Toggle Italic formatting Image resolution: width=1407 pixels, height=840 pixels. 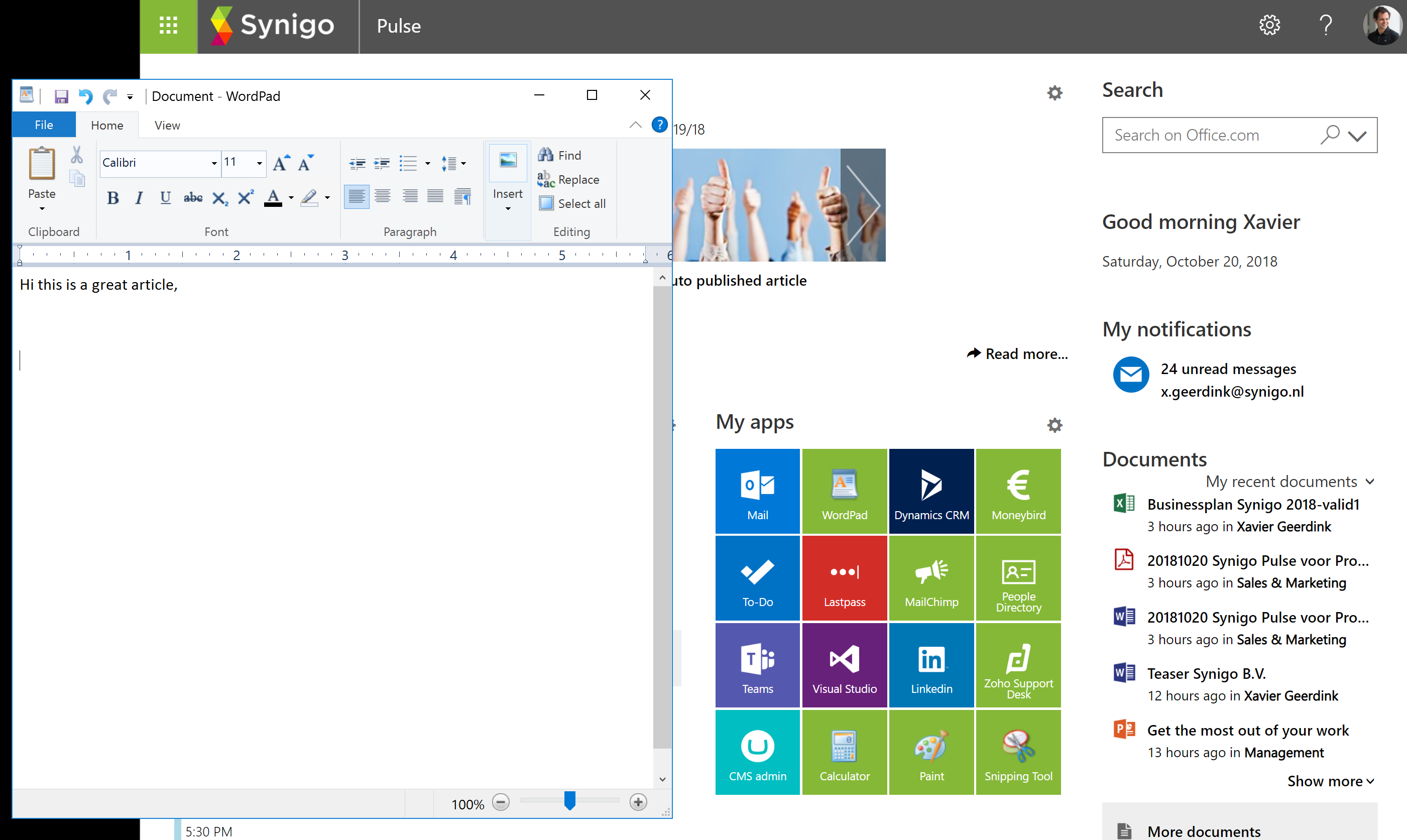pyautogui.click(x=139, y=197)
